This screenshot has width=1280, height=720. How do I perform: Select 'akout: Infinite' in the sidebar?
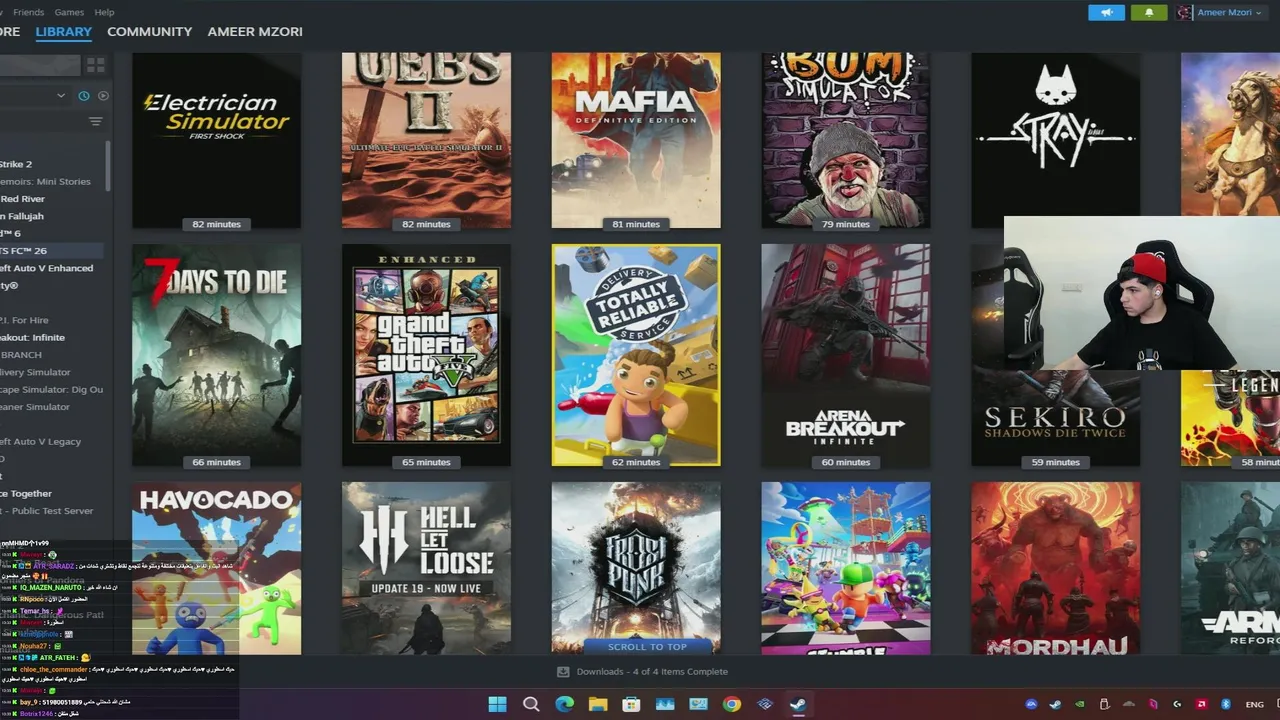point(50,337)
